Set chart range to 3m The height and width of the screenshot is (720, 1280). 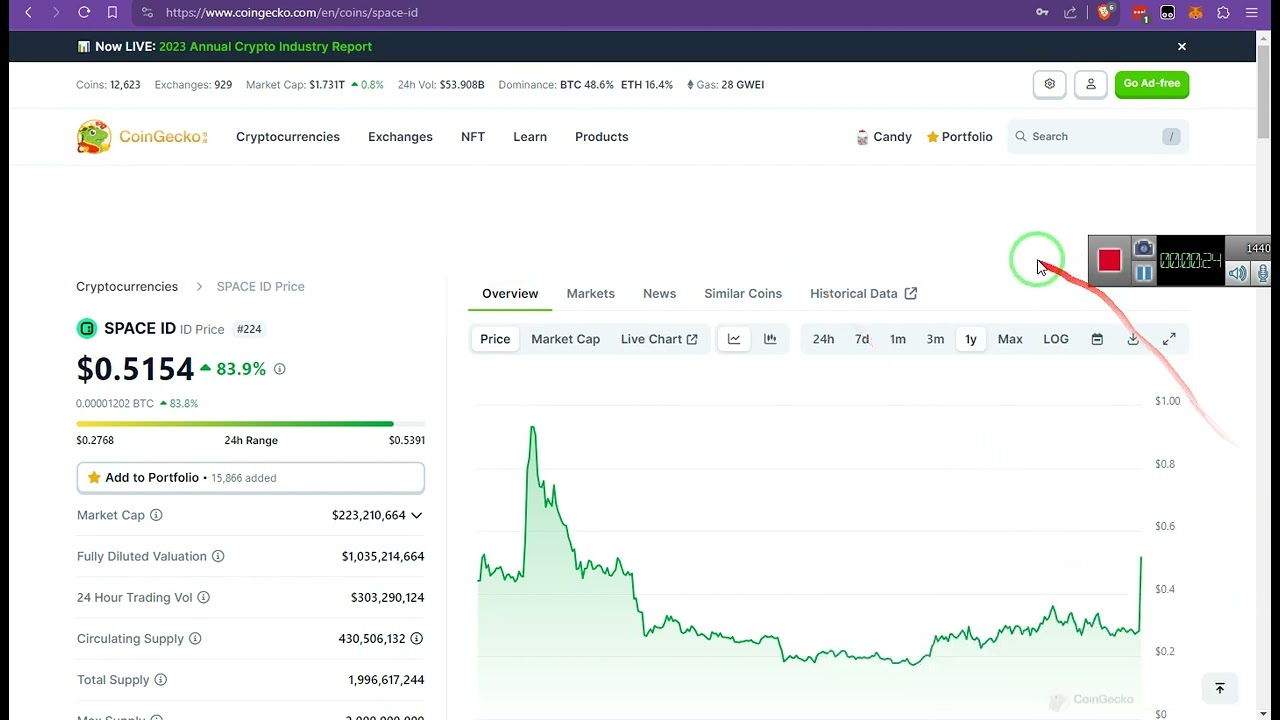click(935, 339)
